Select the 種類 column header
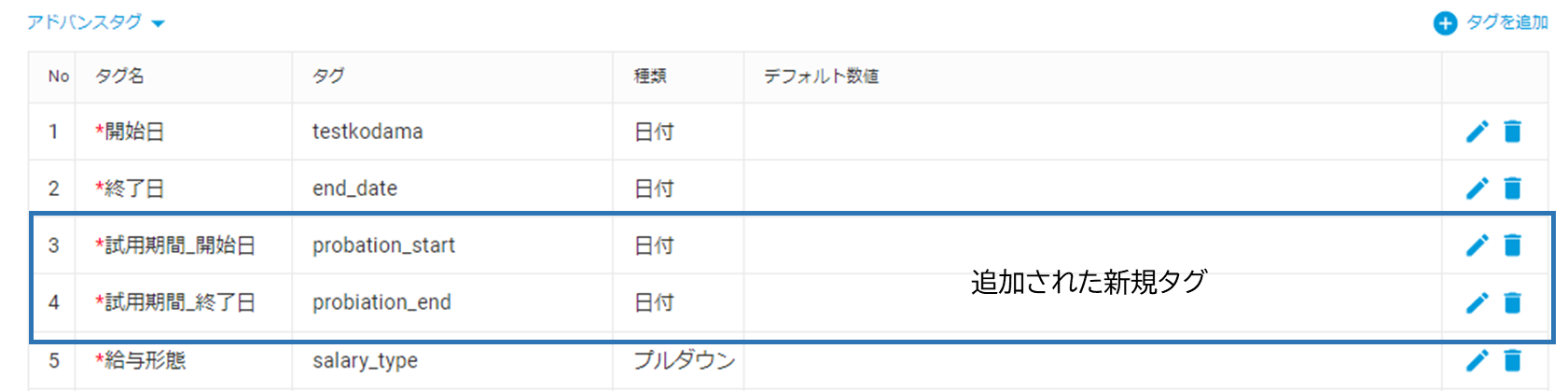This screenshot has width=1568, height=391. coord(650,76)
